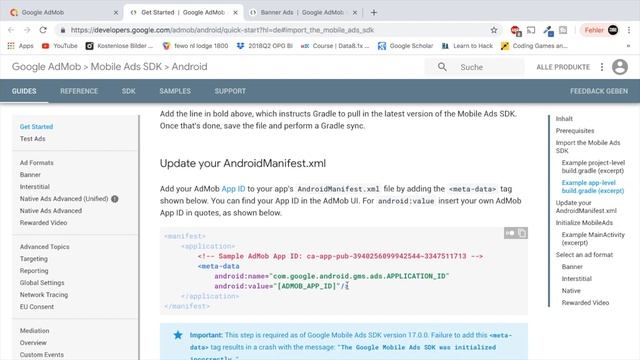Click the cast extension icon in the toolbar
This screenshot has height=360, width=640.
tap(531, 30)
